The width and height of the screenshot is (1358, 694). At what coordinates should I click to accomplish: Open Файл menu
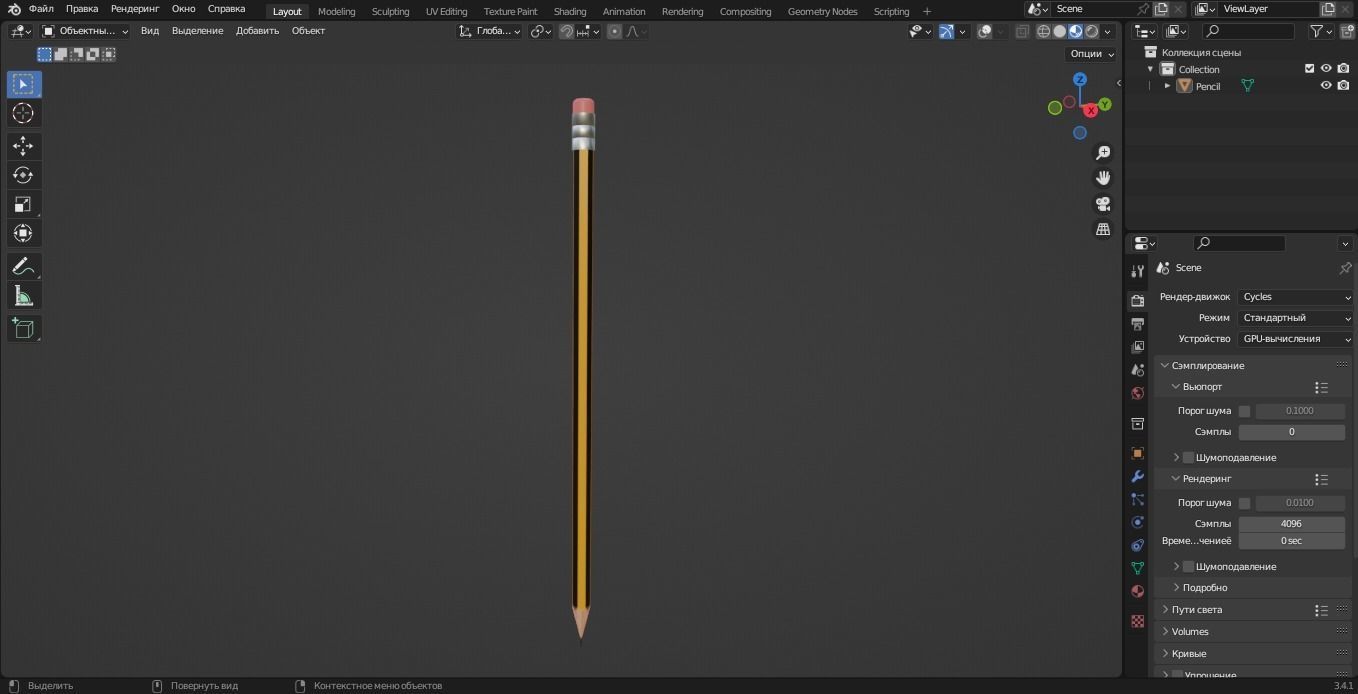click(41, 9)
